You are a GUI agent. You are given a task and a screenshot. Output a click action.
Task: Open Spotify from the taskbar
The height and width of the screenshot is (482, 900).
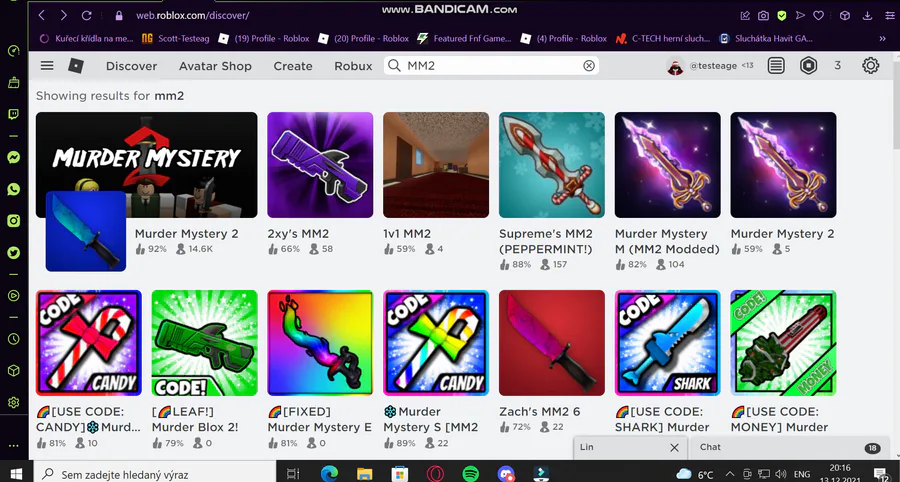[x=471, y=473]
